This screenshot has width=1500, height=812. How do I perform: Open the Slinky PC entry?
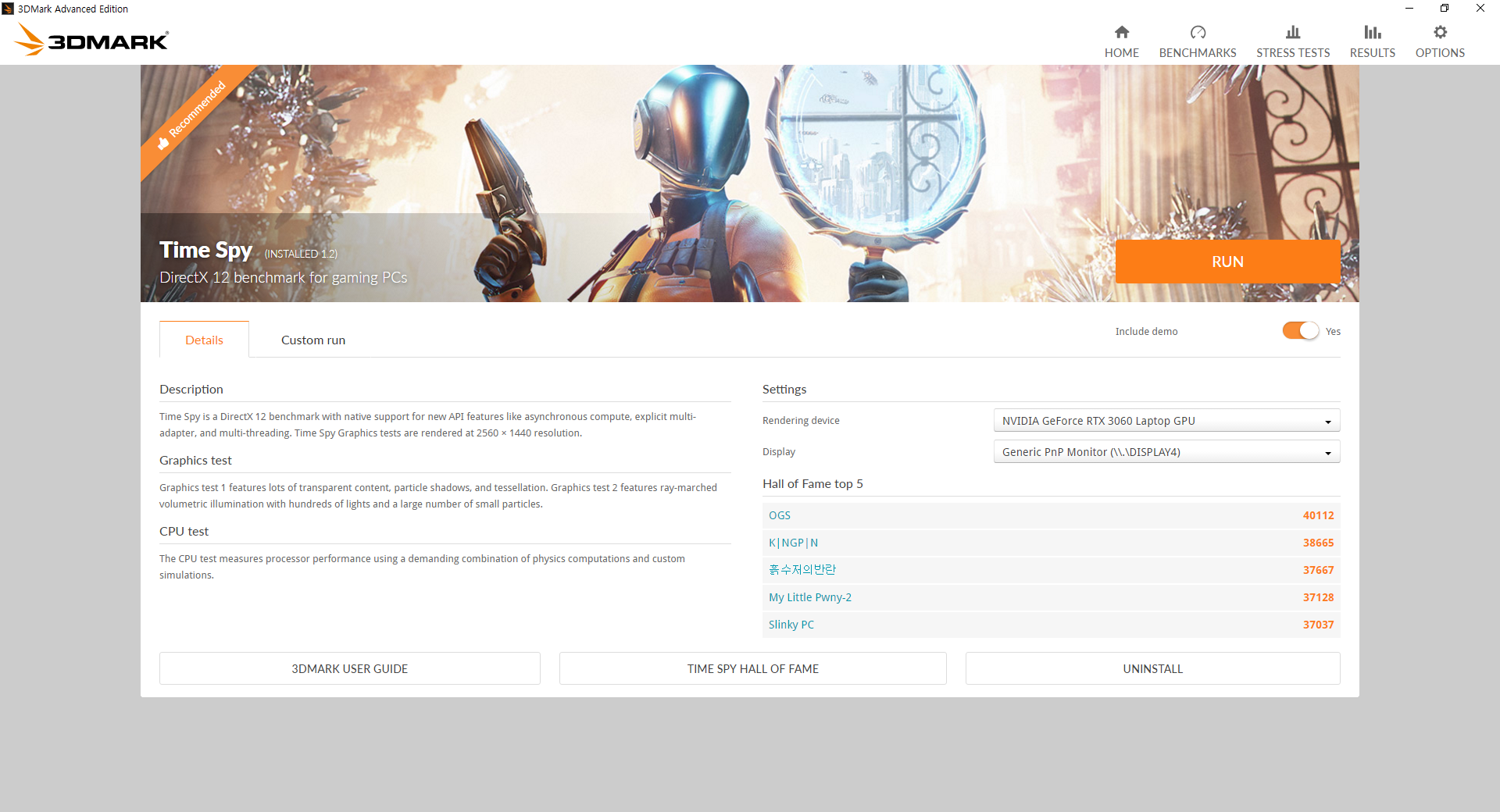(791, 625)
